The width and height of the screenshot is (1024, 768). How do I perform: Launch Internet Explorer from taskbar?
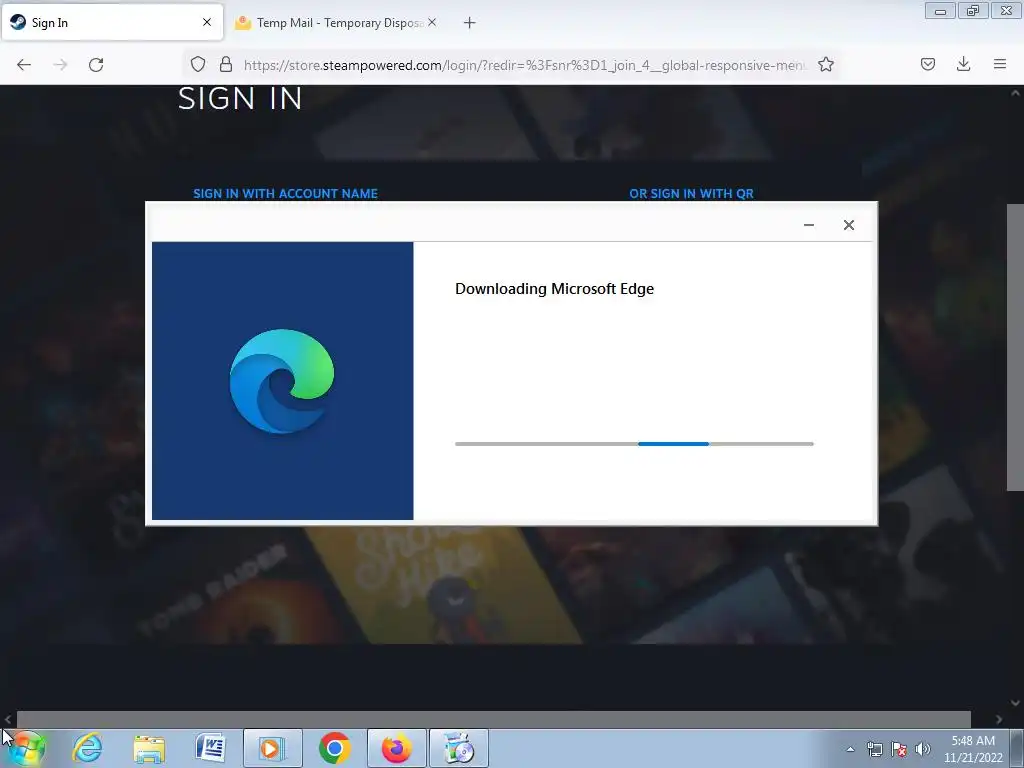tap(88, 748)
